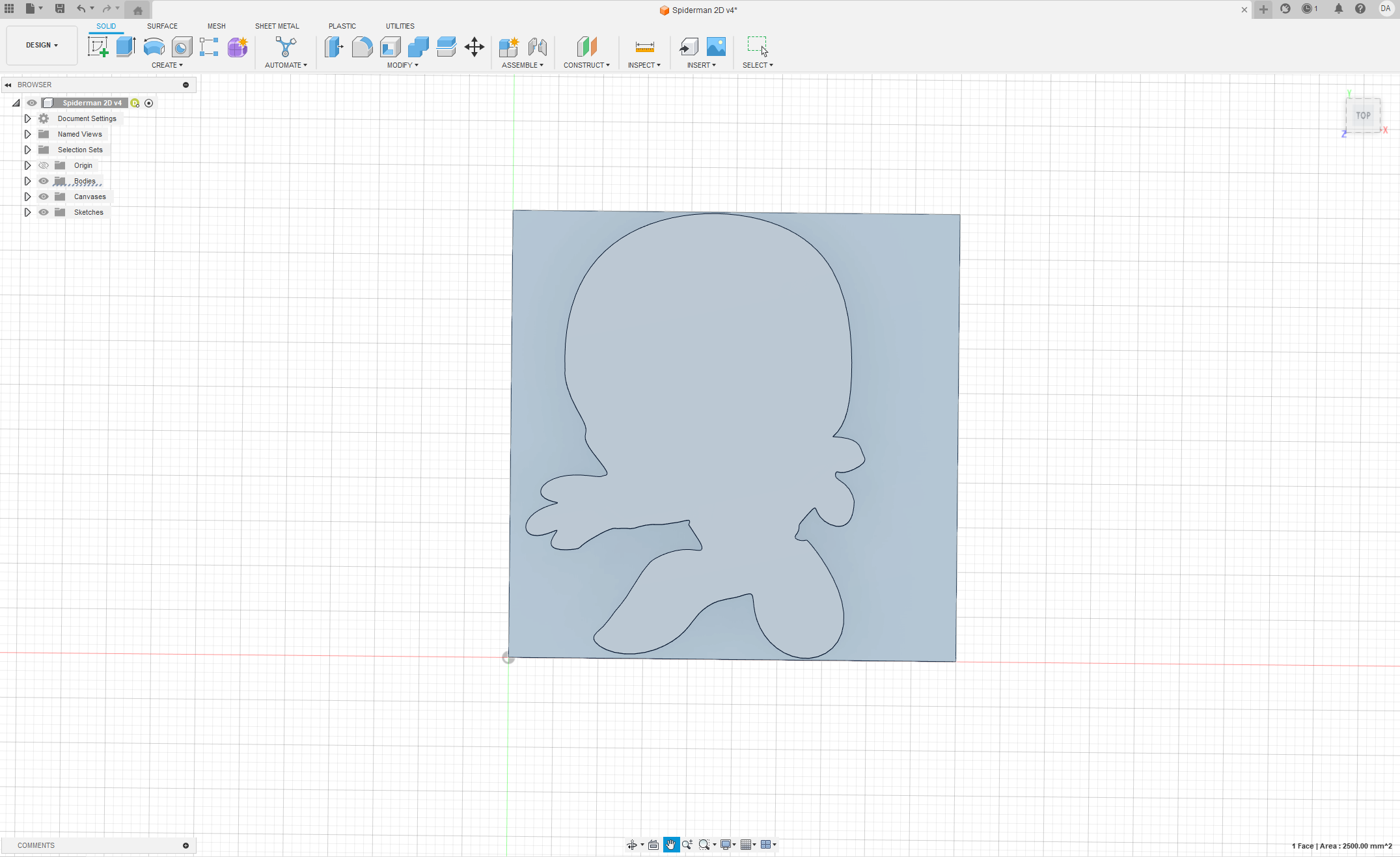Screen dimensions: 1400x857
Task: Click the Orbit navigation icon
Action: coord(631,845)
